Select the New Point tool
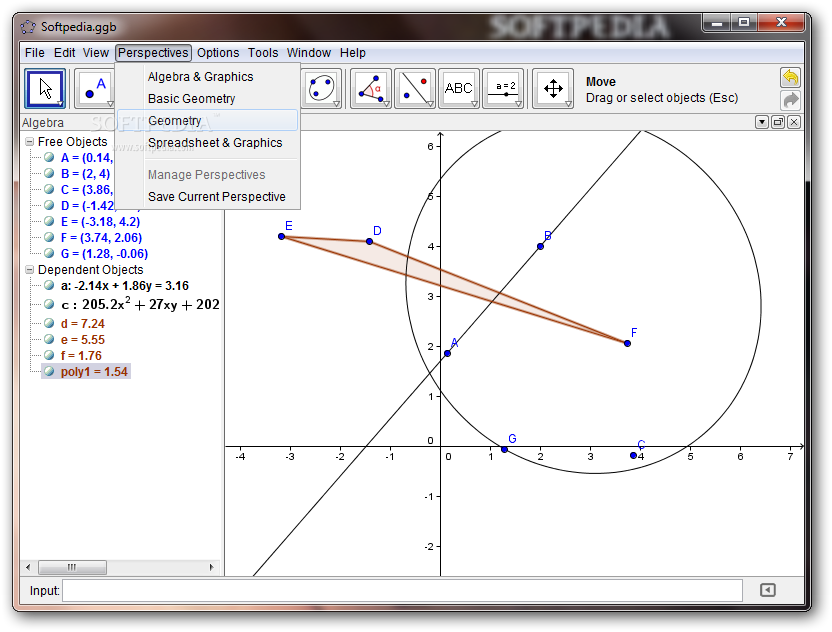Image resolution: width=832 pixels, height=632 pixels. (94, 88)
